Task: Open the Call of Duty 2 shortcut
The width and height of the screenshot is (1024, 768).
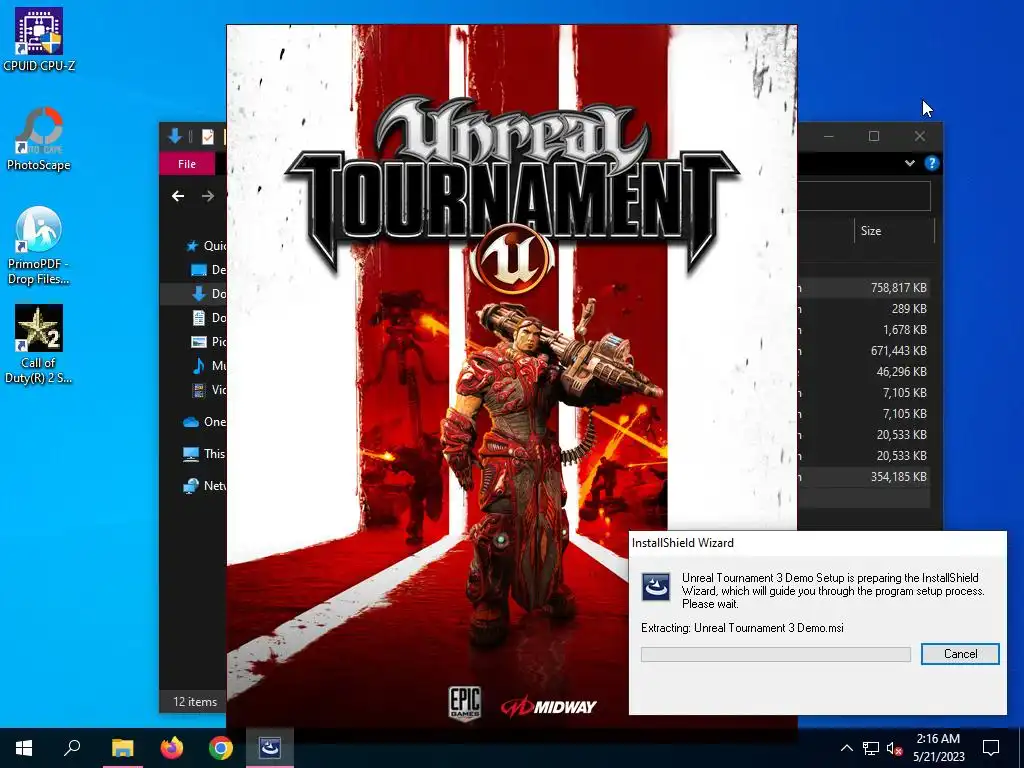Action: 39,344
